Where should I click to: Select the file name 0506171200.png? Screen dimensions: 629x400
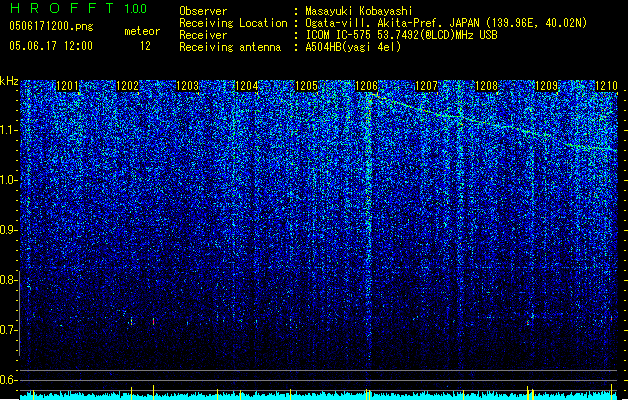pos(51,26)
